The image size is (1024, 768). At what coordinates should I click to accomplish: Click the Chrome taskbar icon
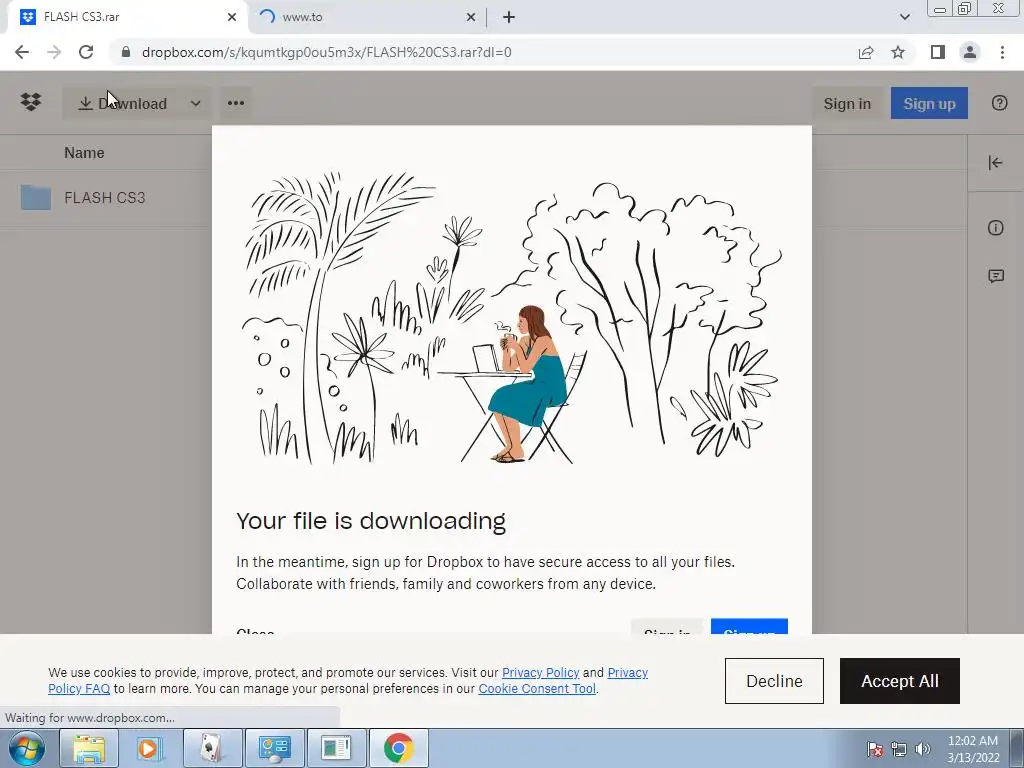pyautogui.click(x=398, y=748)
